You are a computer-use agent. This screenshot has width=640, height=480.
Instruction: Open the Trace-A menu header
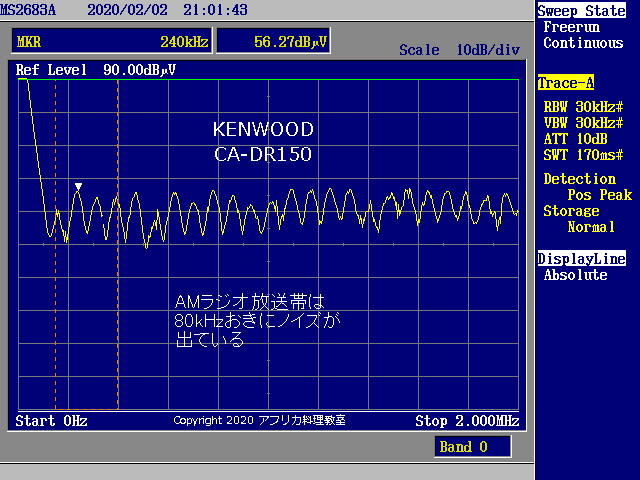pos(565,83)
